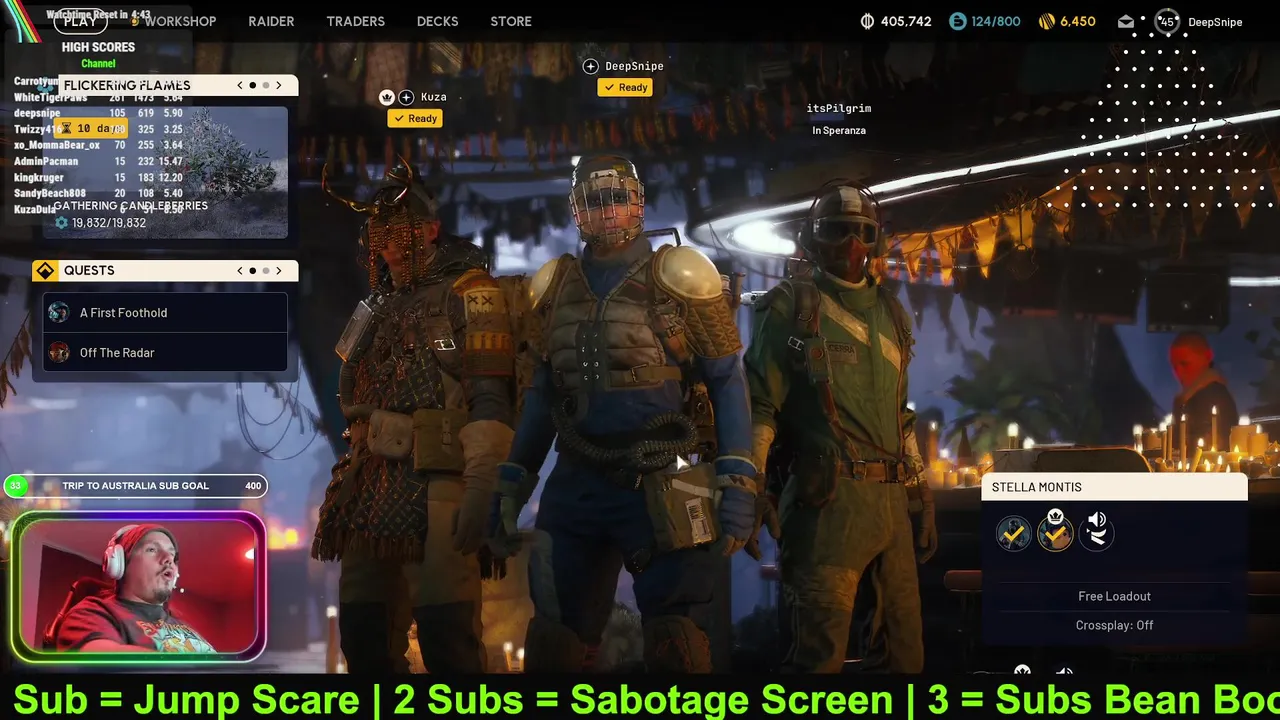Click the Watchtime Reset timer text
Image resolution: width=1280 pixels, height=720 pixels.
click(x=98, y=15)
